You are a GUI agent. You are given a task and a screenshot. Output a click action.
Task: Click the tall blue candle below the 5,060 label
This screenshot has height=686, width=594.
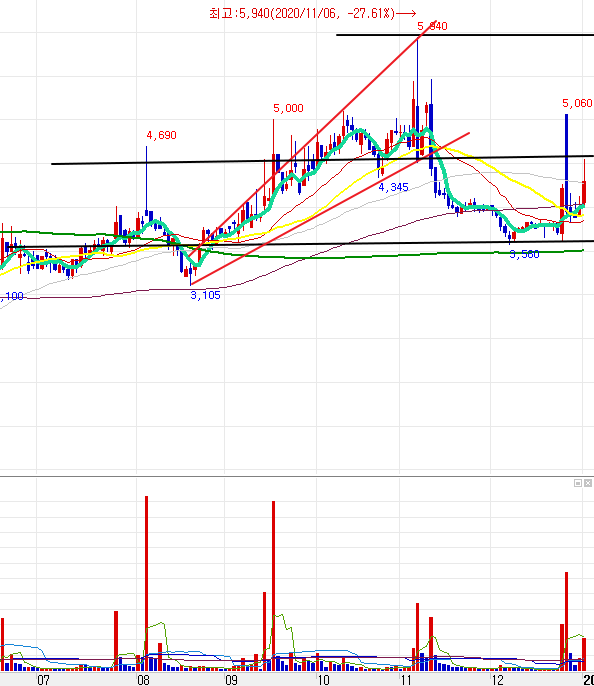click(566, 164)
